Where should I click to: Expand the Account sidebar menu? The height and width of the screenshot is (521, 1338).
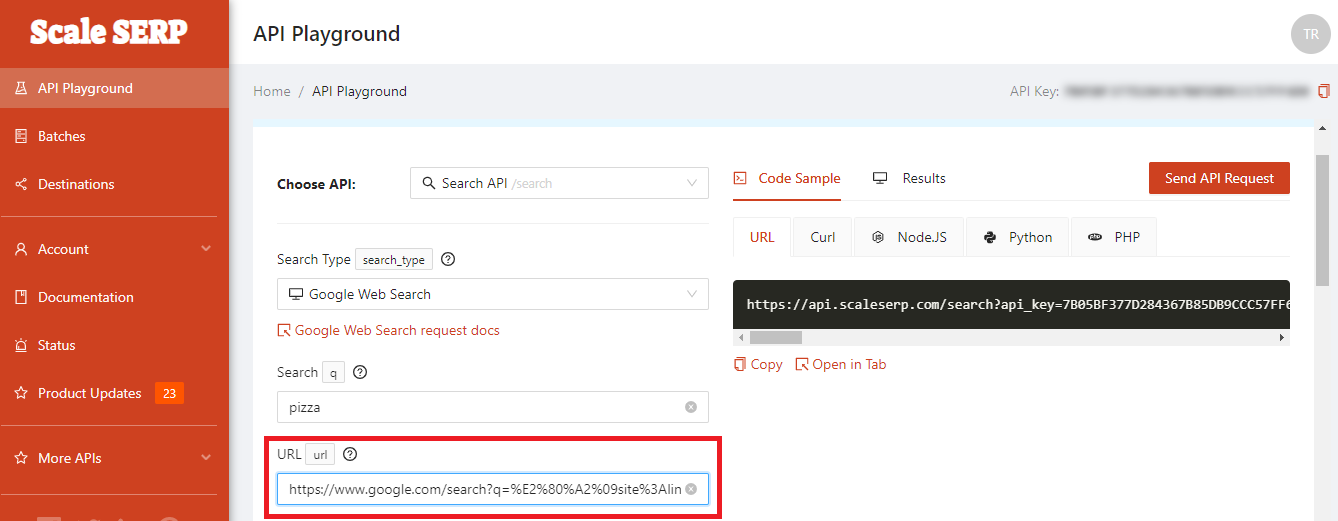(114, 249)
